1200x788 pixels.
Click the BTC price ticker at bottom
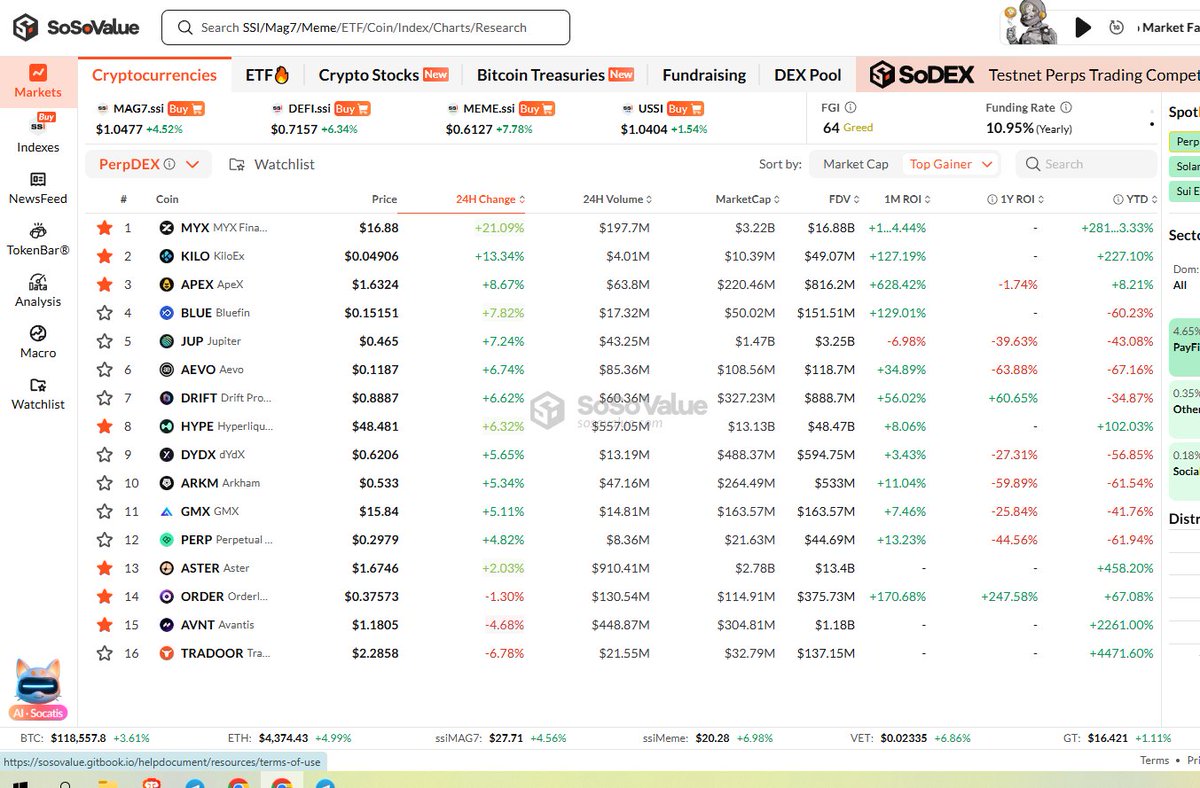tap(85, 738)
